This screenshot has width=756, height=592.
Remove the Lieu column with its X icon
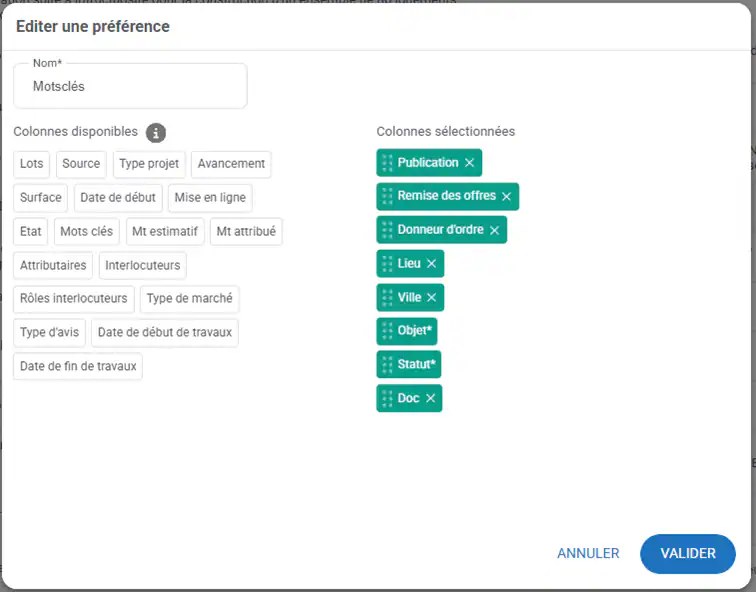(431, 264)
